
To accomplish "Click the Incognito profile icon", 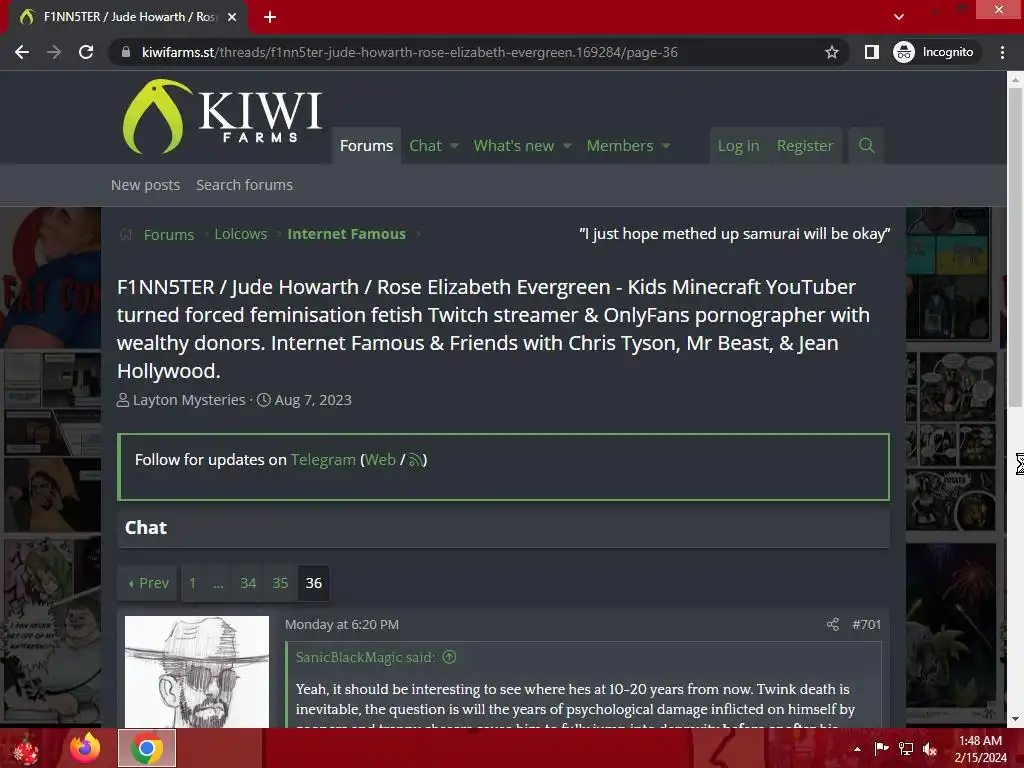I will 904,52.
